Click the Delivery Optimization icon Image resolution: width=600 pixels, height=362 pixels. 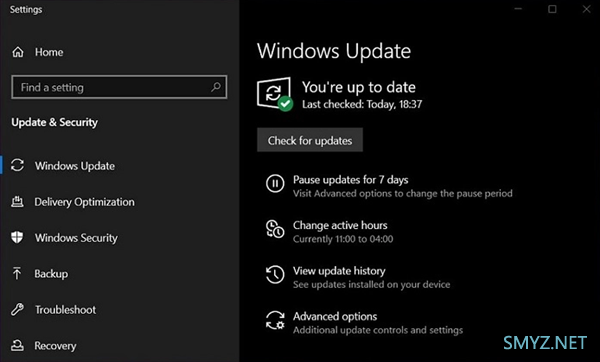point(17,202)
